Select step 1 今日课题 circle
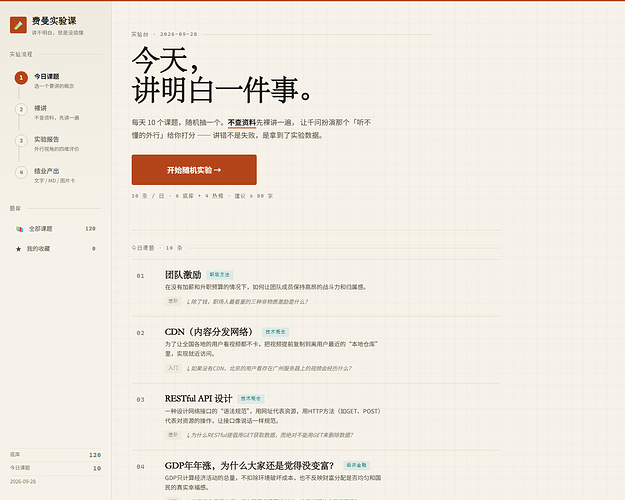The width and height of the screenshot is (625, 500). tap(21, 78)
